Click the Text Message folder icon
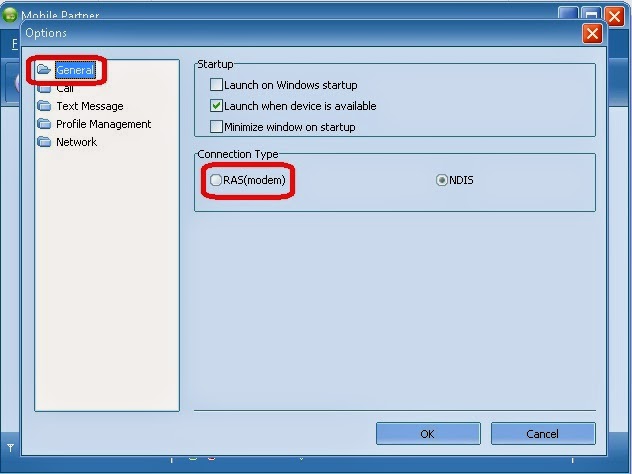632x474 pixels. point(44,106)
